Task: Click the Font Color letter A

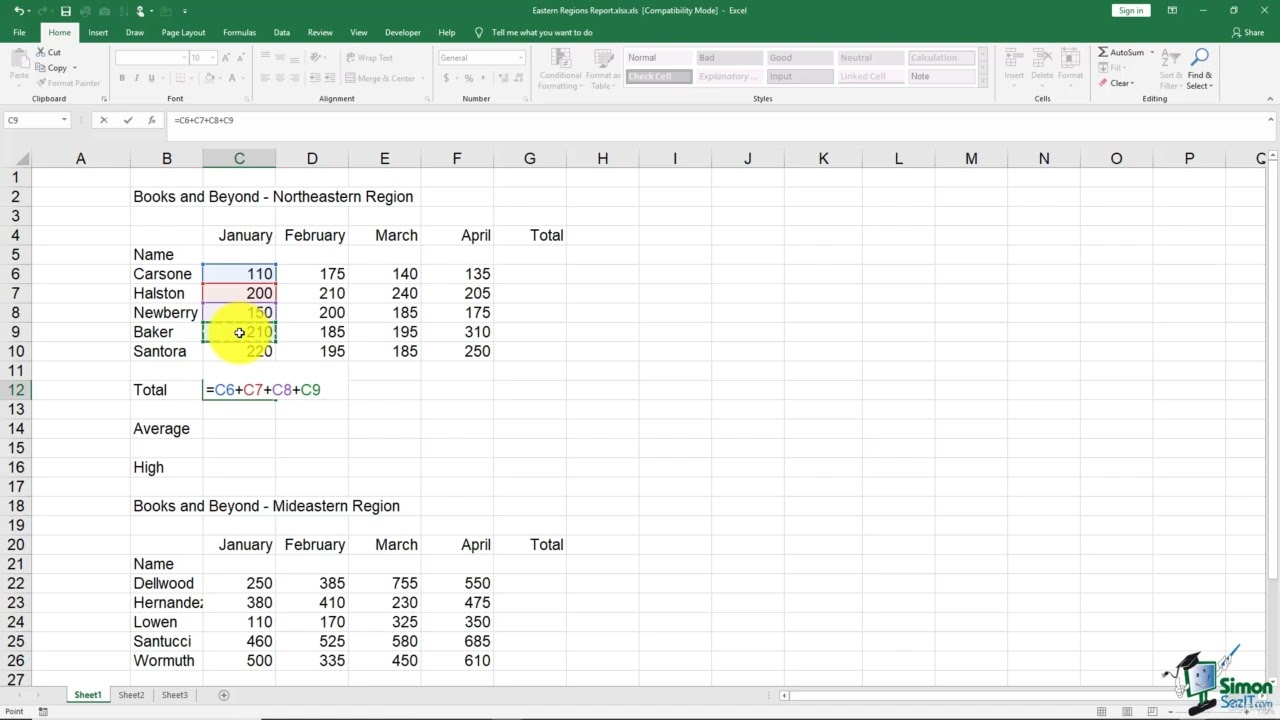Action: 232,78
